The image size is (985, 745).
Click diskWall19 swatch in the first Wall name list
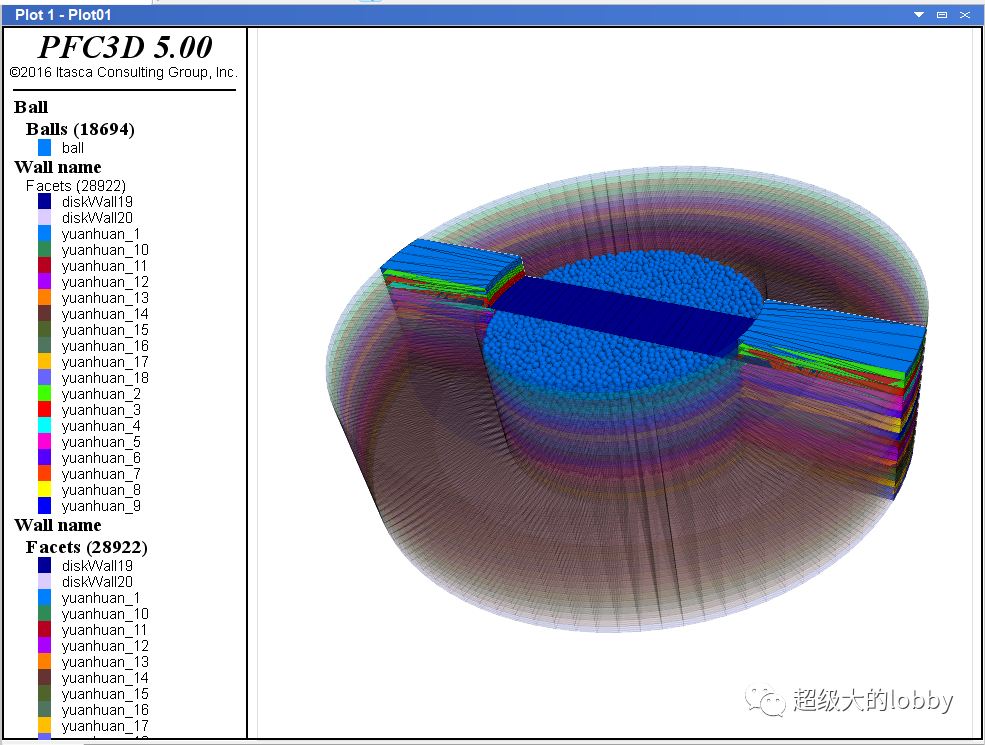point(45,201)
